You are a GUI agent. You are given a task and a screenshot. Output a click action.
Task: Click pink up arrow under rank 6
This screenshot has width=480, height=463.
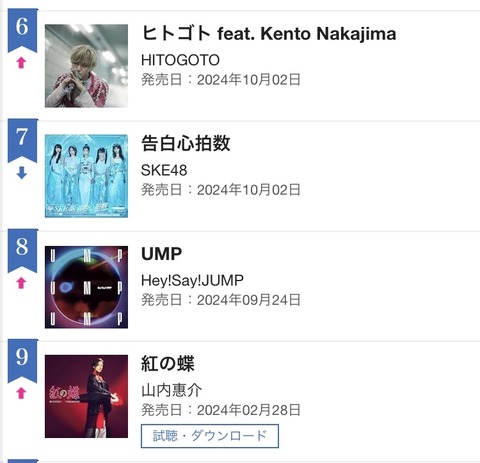click(x=21, y=63)
